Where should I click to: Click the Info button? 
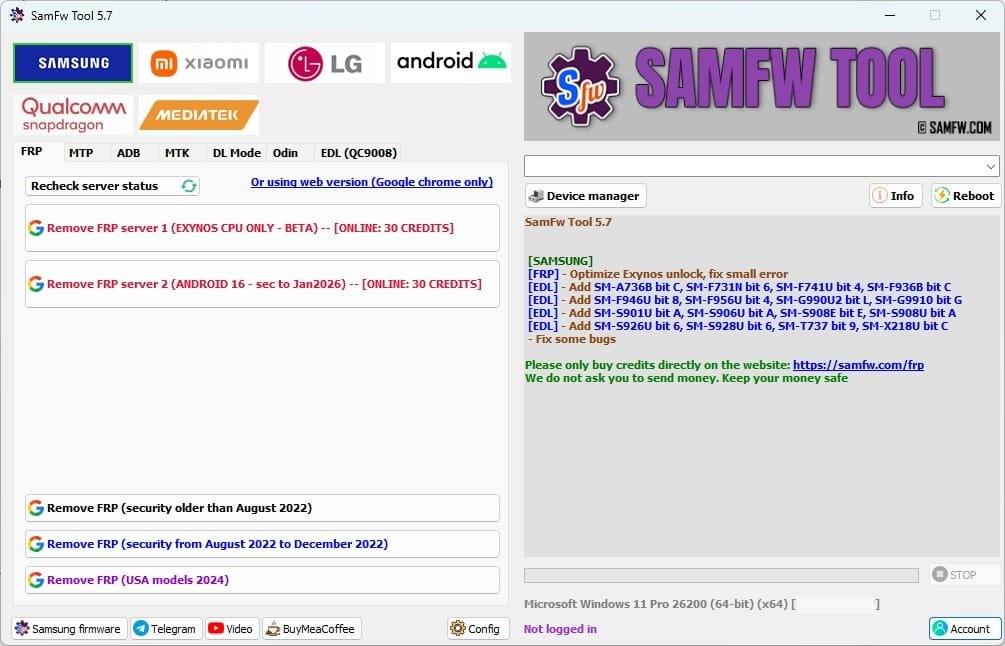(895, 196)
